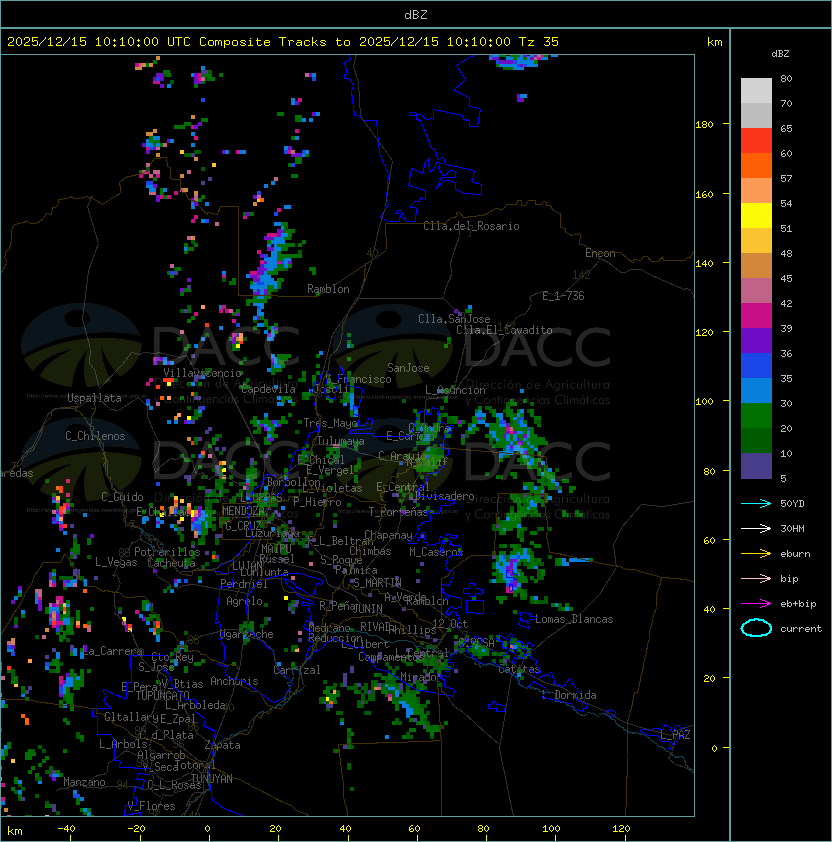
Task: Click the 'V_Flores' map label
Action: [x=151, y=806]
